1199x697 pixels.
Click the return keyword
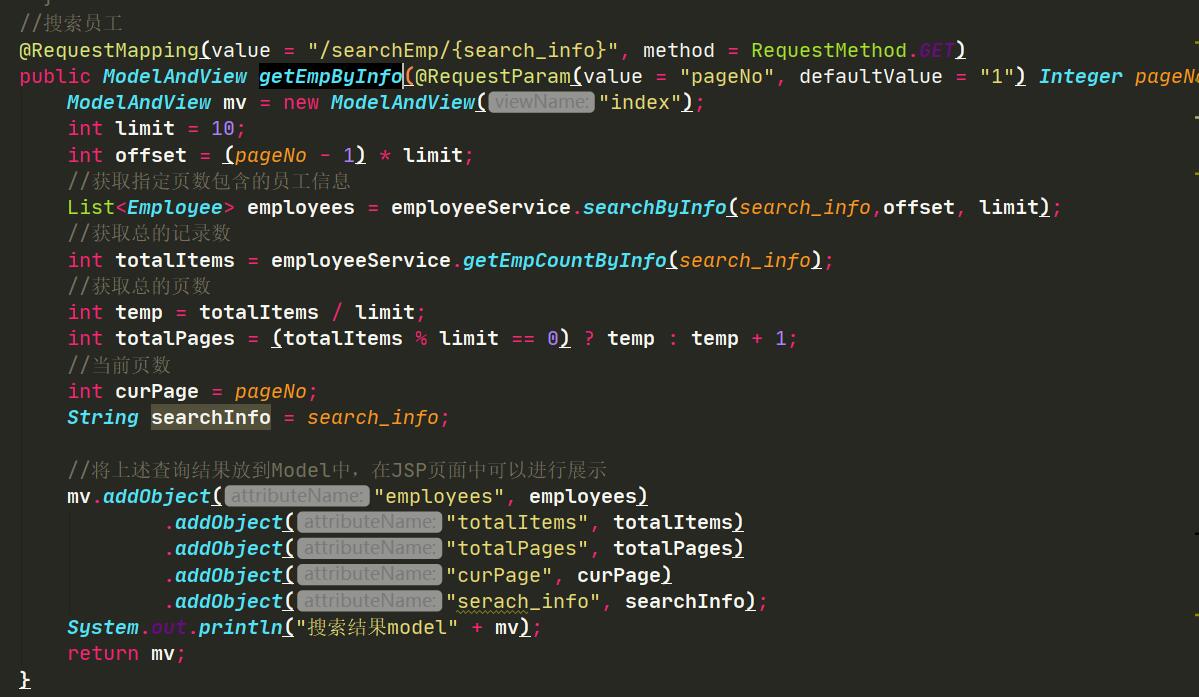[102, 653]
